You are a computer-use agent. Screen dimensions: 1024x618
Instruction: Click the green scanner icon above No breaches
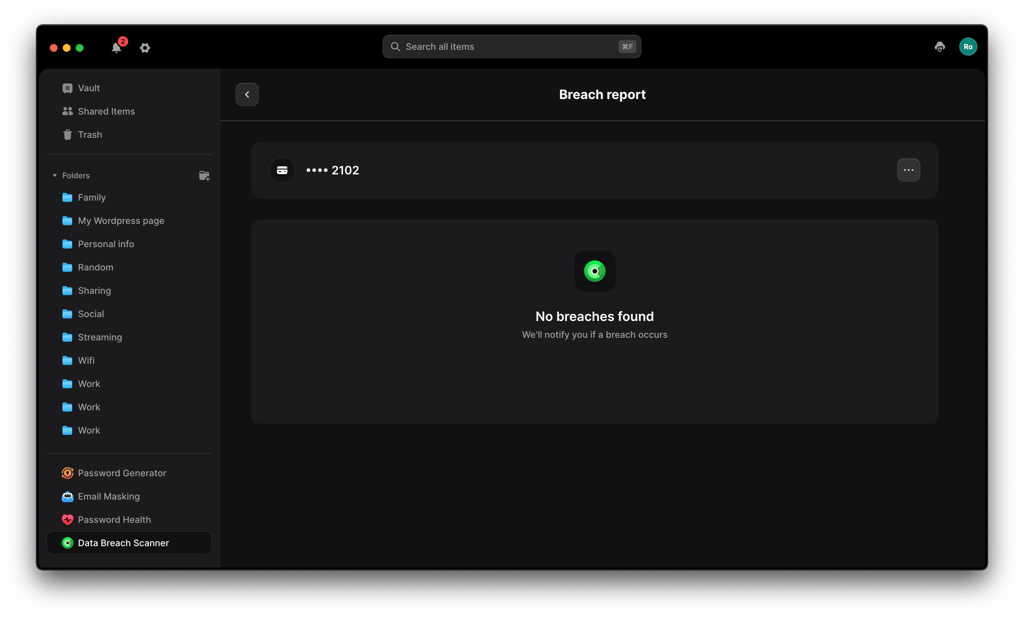[594, 271]
